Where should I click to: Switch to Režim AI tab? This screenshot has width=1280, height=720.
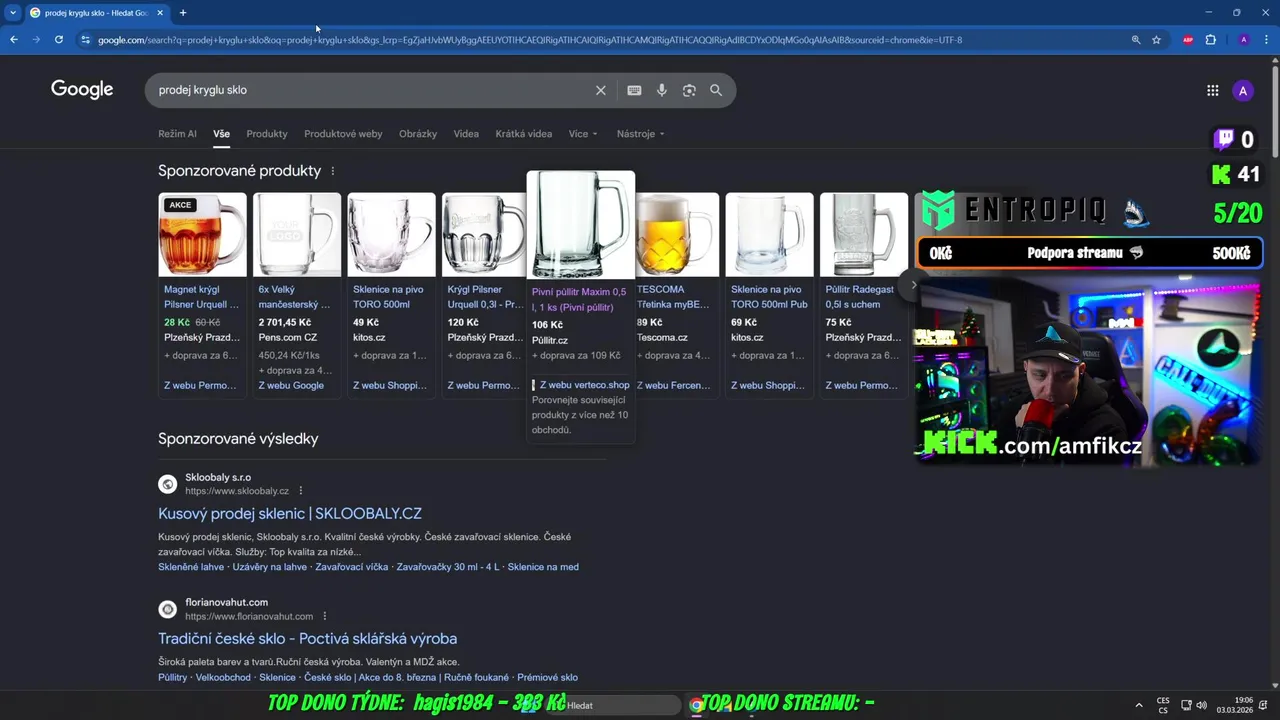click(x=177, y=134)
